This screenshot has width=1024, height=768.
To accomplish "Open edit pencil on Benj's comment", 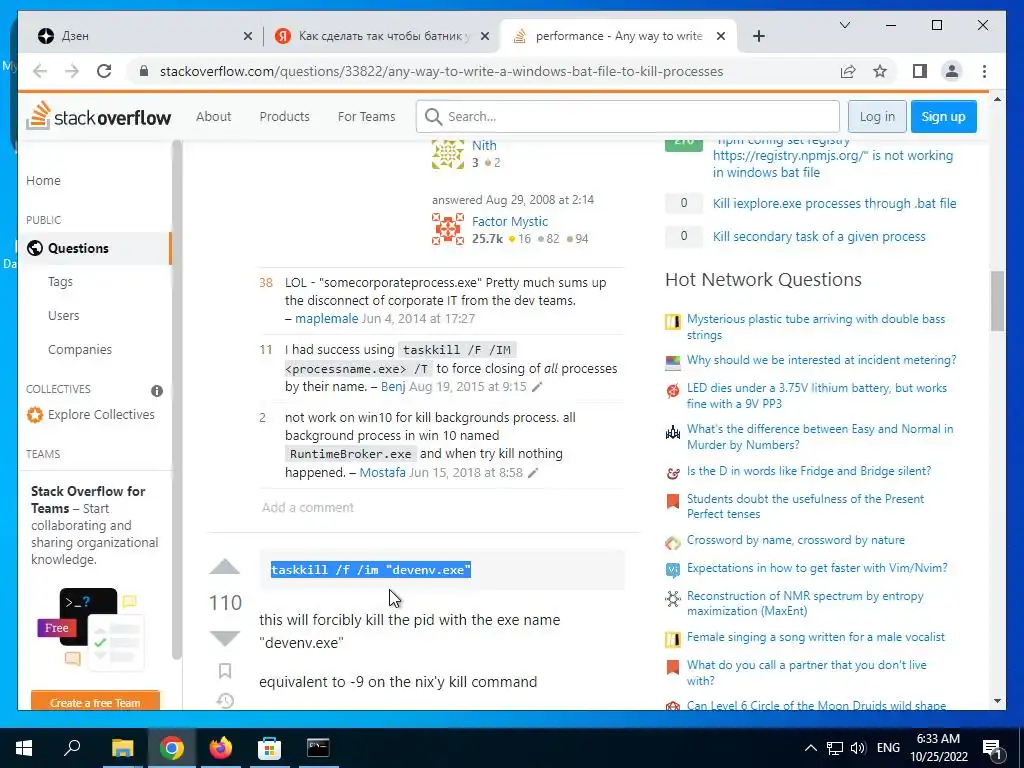I will tap(537, 387).
